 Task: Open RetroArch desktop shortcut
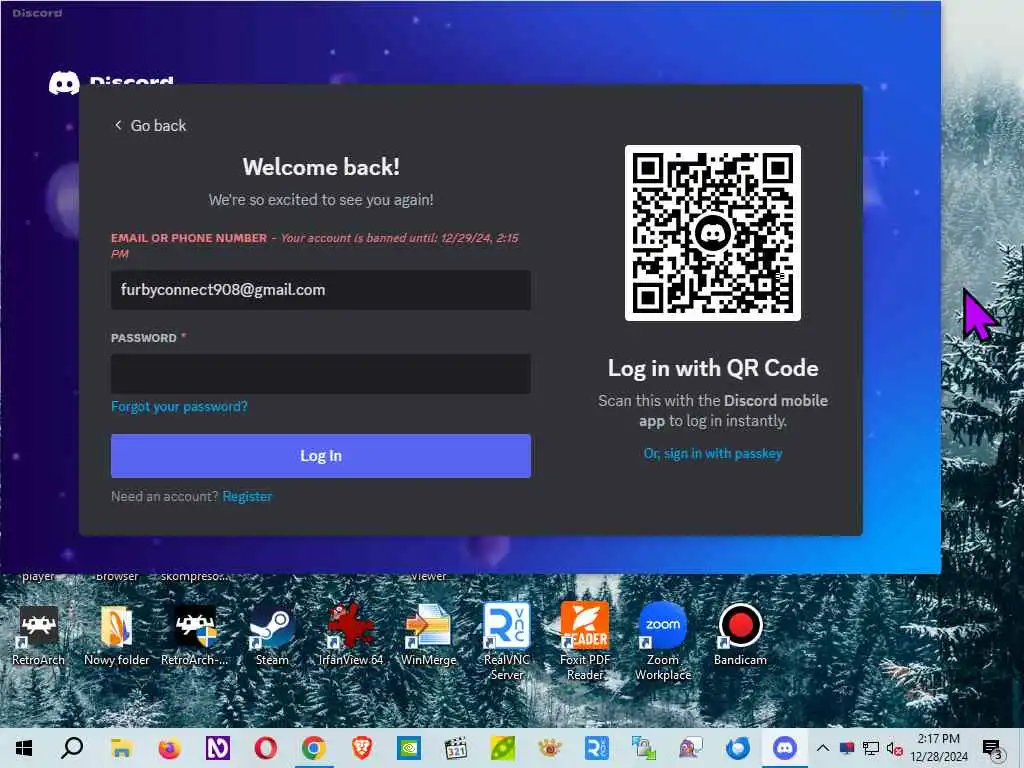[x=39, y=636]
